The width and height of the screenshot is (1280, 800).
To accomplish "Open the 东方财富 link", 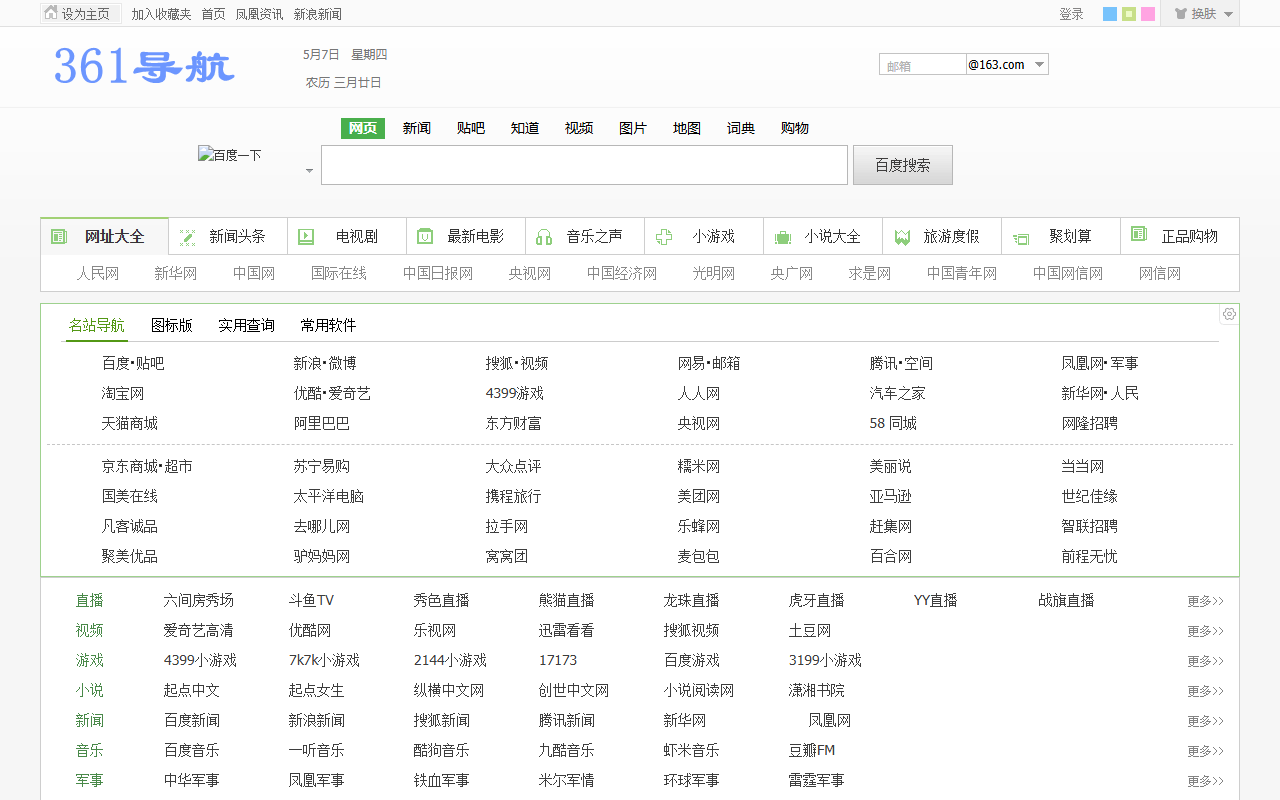I will pyautogui.click(x=514, y=423).
